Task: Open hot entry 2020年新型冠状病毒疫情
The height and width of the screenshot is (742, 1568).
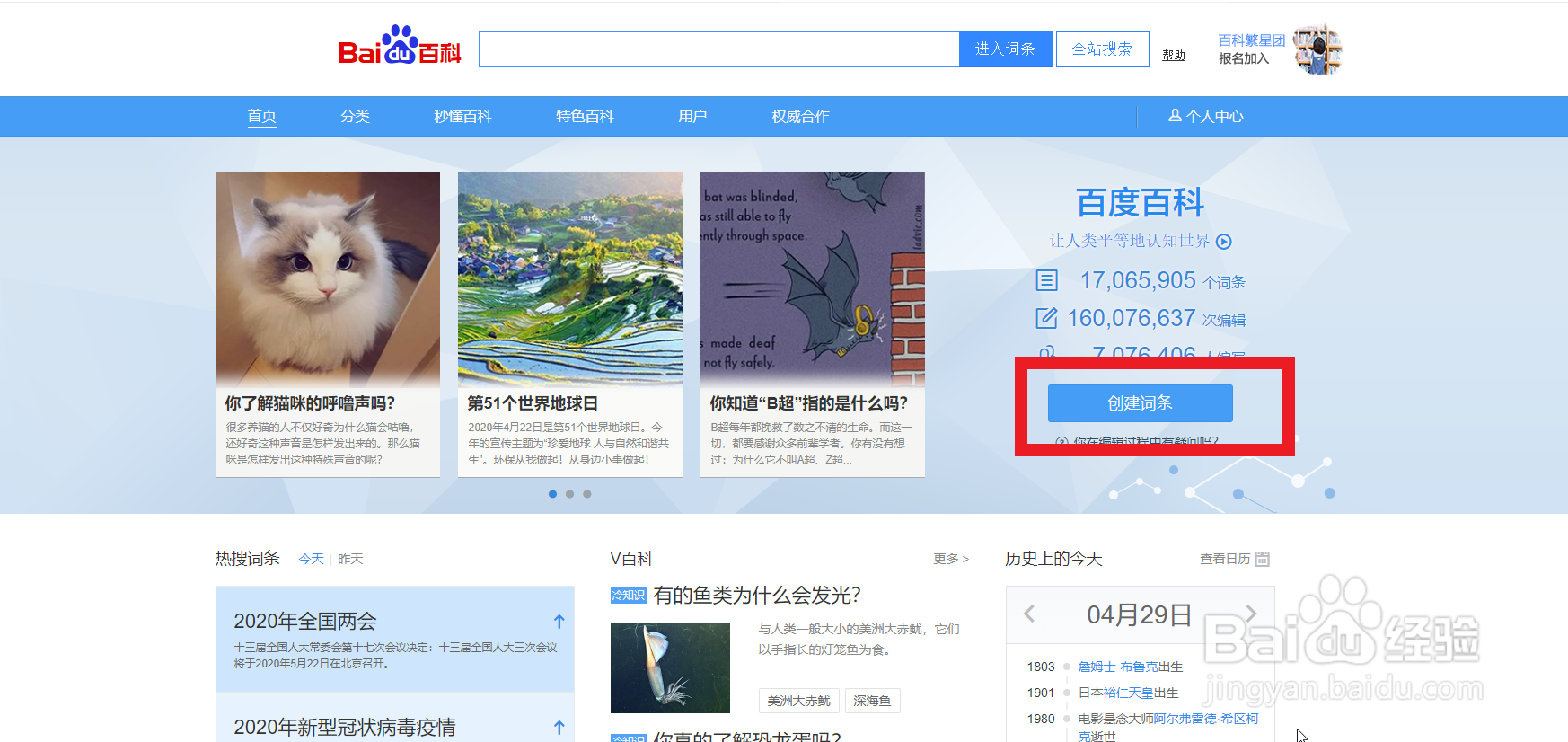Action: pos(345,728)
